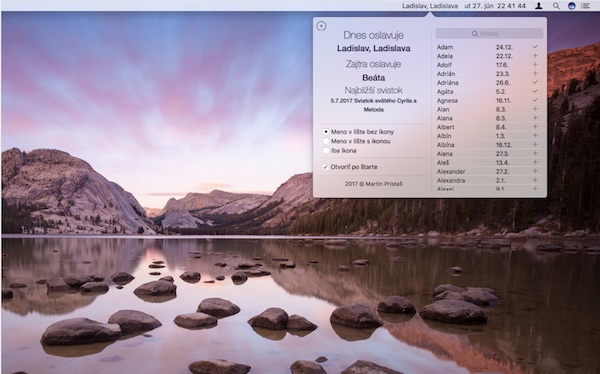This screenshot has width=600, height=374.
Task: Add Alexandra with the plus icon
Action: point(535,180)
